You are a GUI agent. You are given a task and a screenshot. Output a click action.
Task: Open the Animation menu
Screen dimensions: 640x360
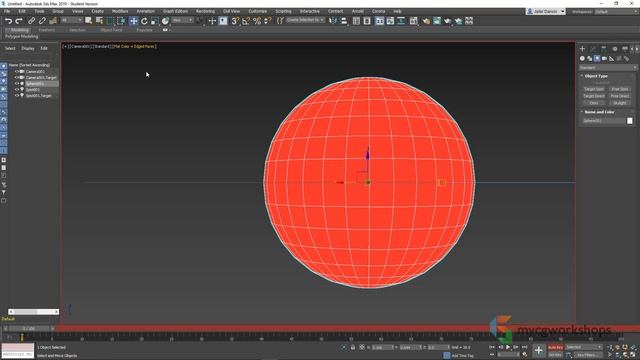(145, 11)
